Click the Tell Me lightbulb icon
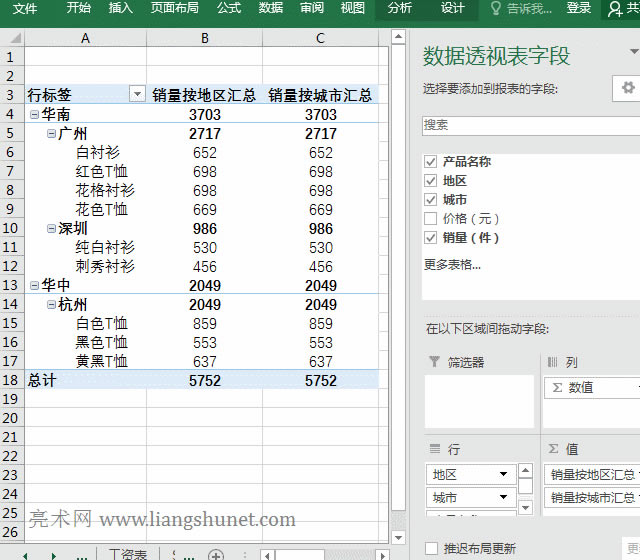Image resolution: width=640 pixels, height=560 pixels. click(496, 9)
